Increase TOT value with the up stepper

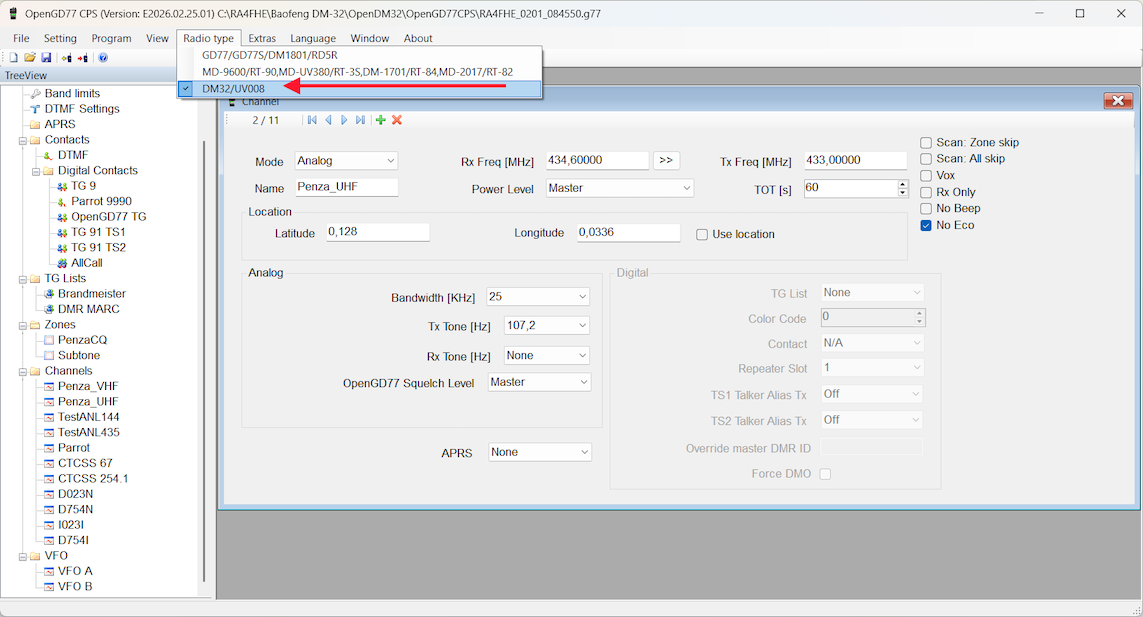(901, 184)
